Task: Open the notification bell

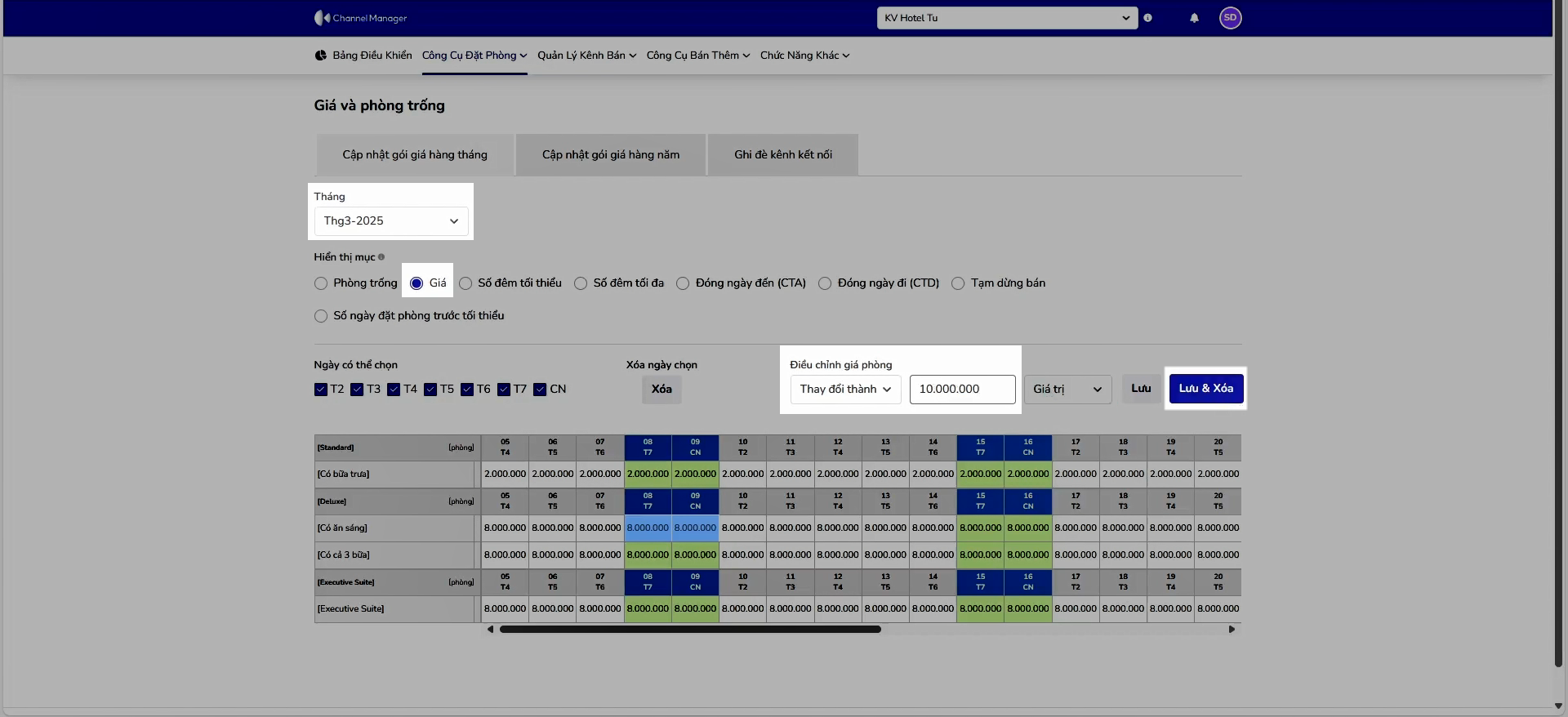Action: click(1194, 18)
